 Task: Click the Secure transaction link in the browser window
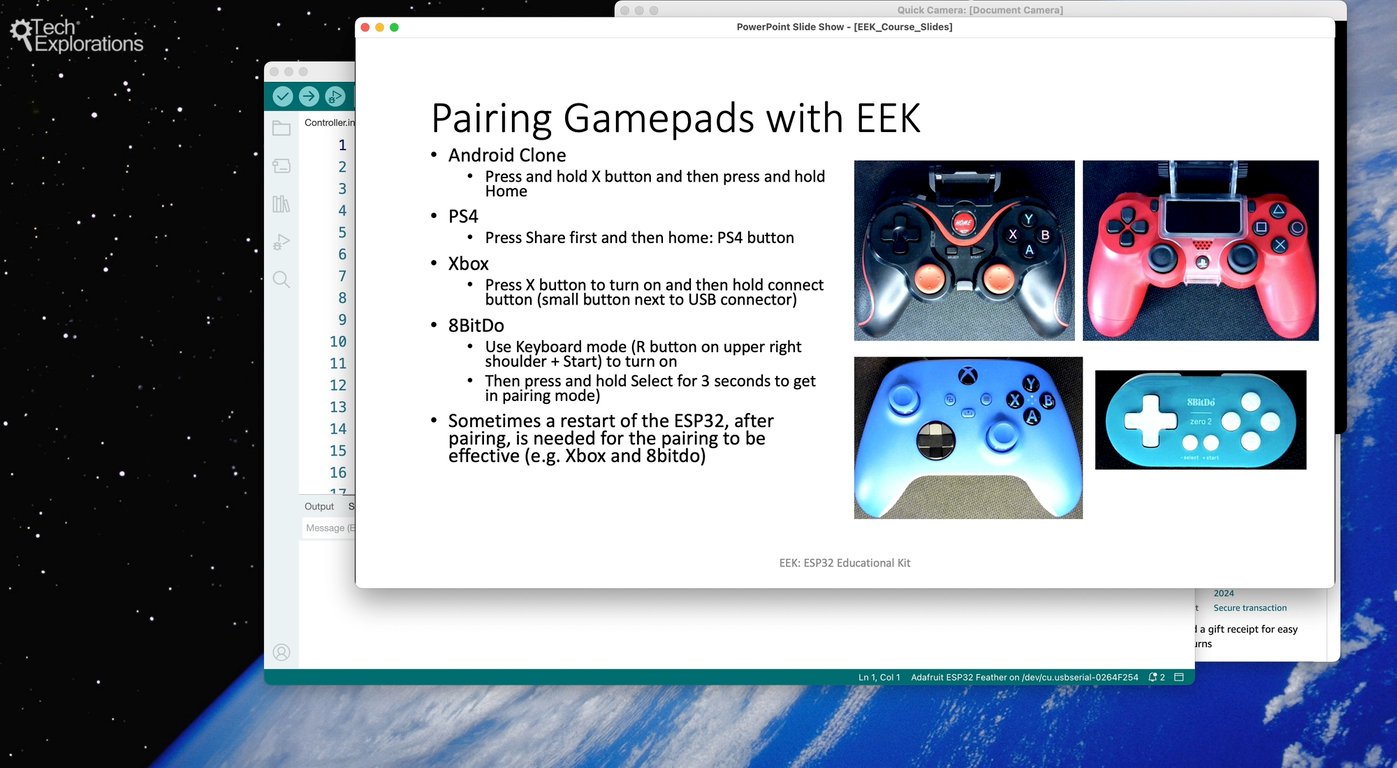point(1250,608)
